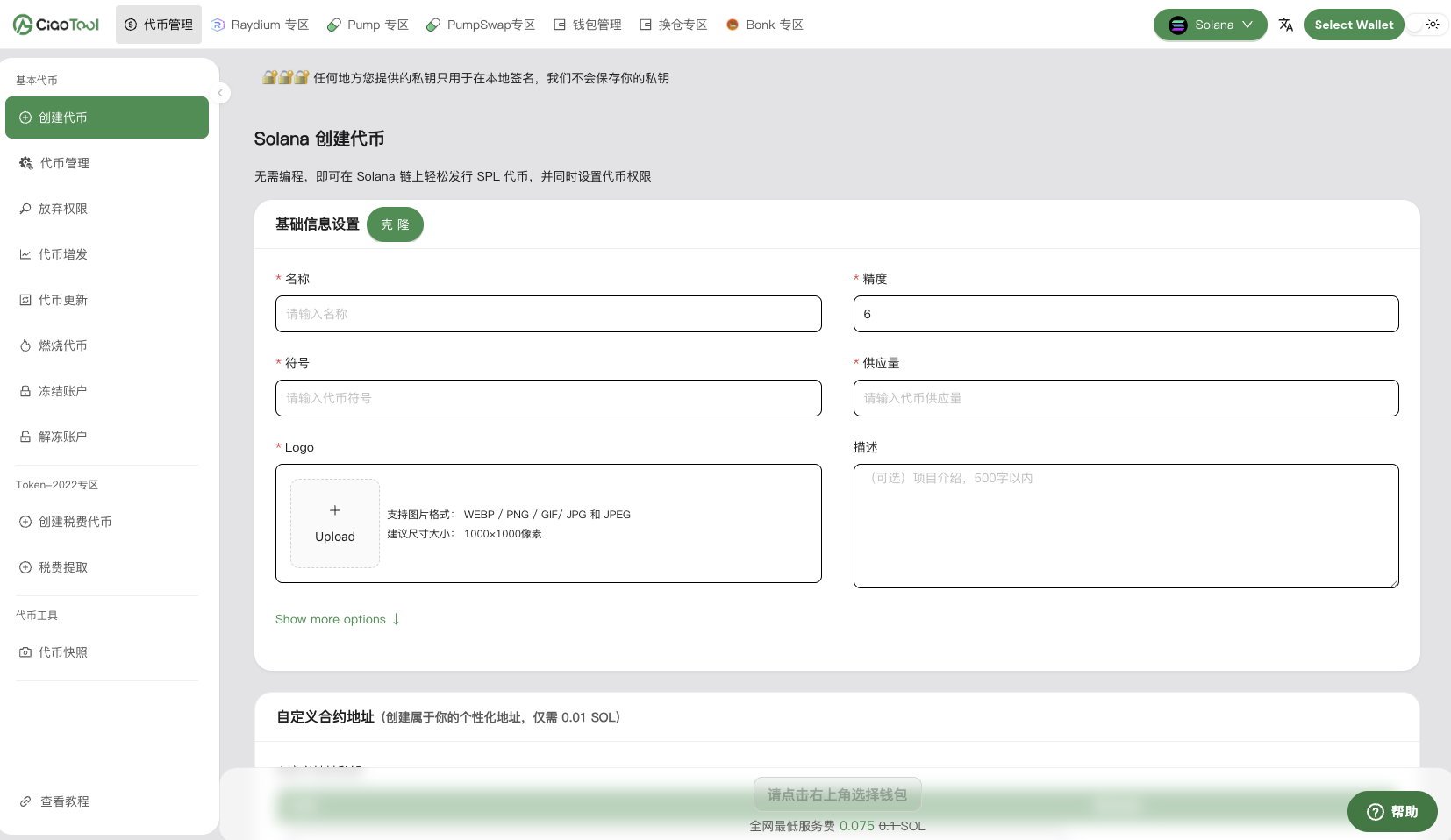Click the plus icon in Logo upload box
The height and width of the screenshot is (840, 1451).
pos(334,510)
